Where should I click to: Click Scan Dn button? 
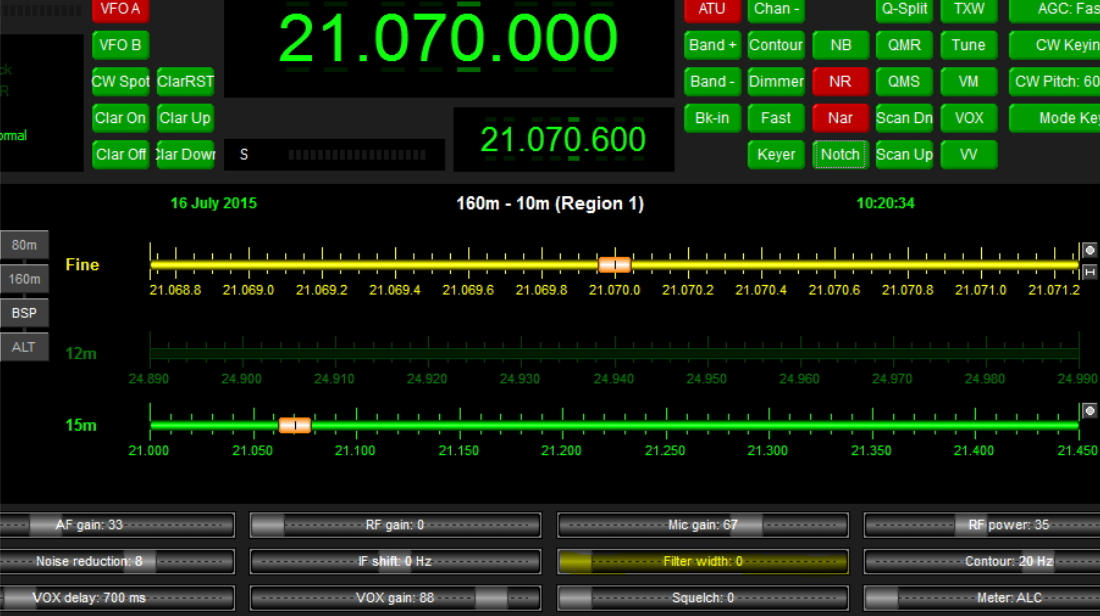pyautogui.click(x=904, y=119)
